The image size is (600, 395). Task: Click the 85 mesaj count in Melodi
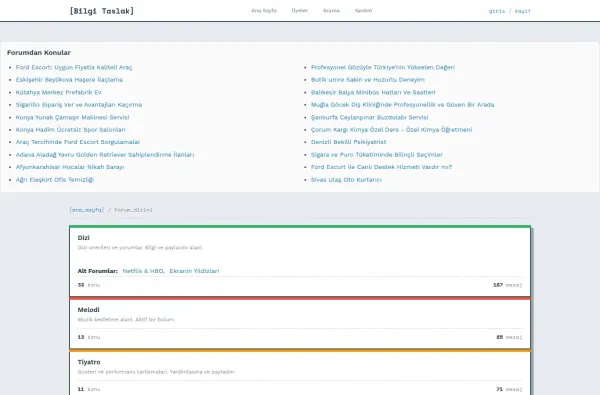[509, 337]
